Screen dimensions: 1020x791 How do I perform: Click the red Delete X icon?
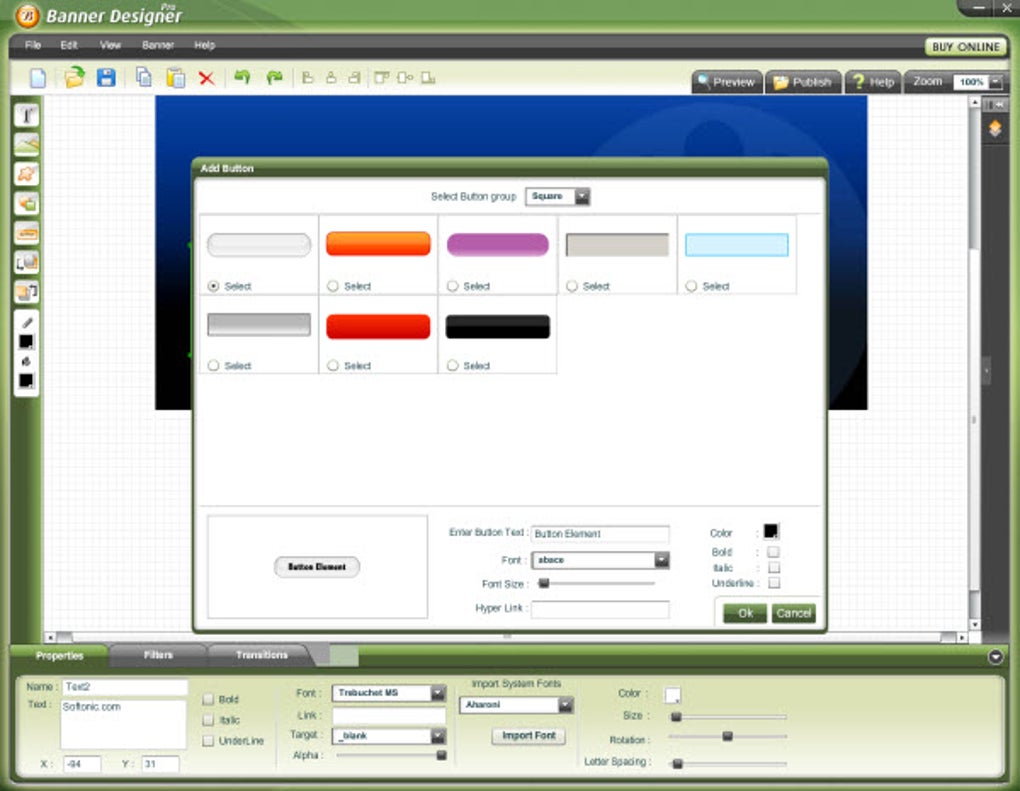tap(206, 79)
